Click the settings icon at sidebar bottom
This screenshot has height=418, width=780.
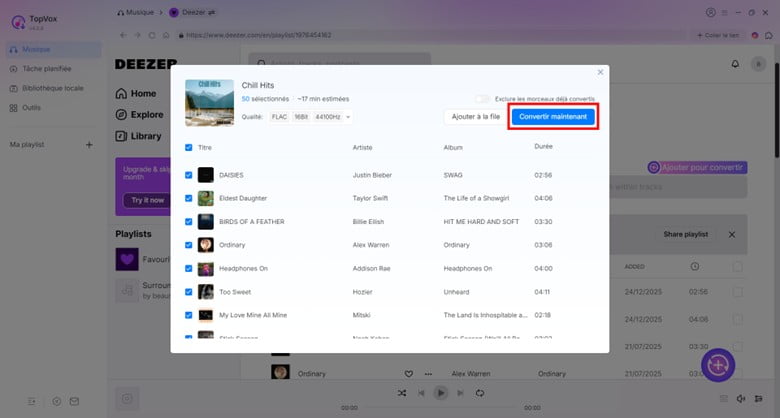(57, 401)
